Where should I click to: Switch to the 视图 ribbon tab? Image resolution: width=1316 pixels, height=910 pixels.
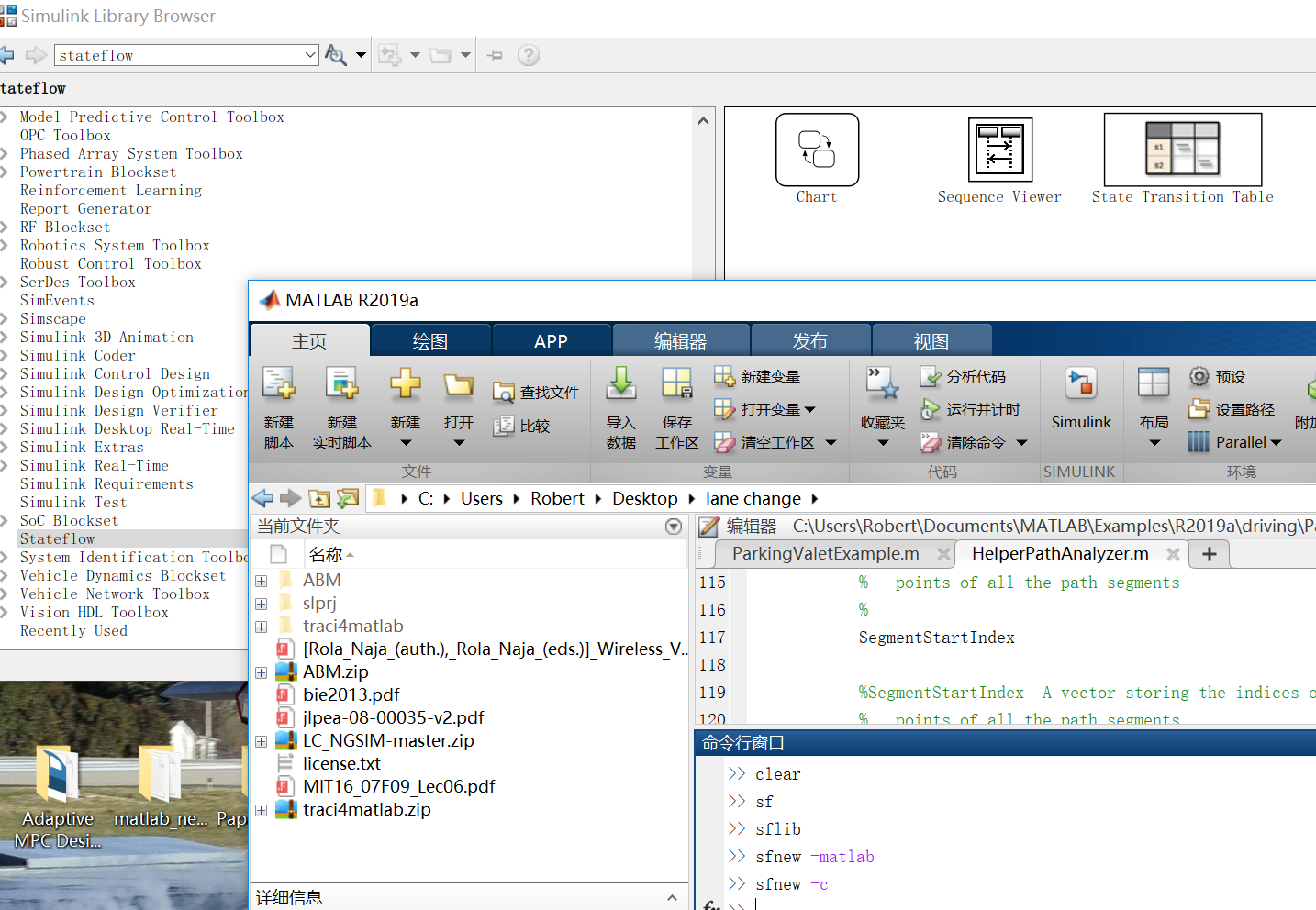931,341
